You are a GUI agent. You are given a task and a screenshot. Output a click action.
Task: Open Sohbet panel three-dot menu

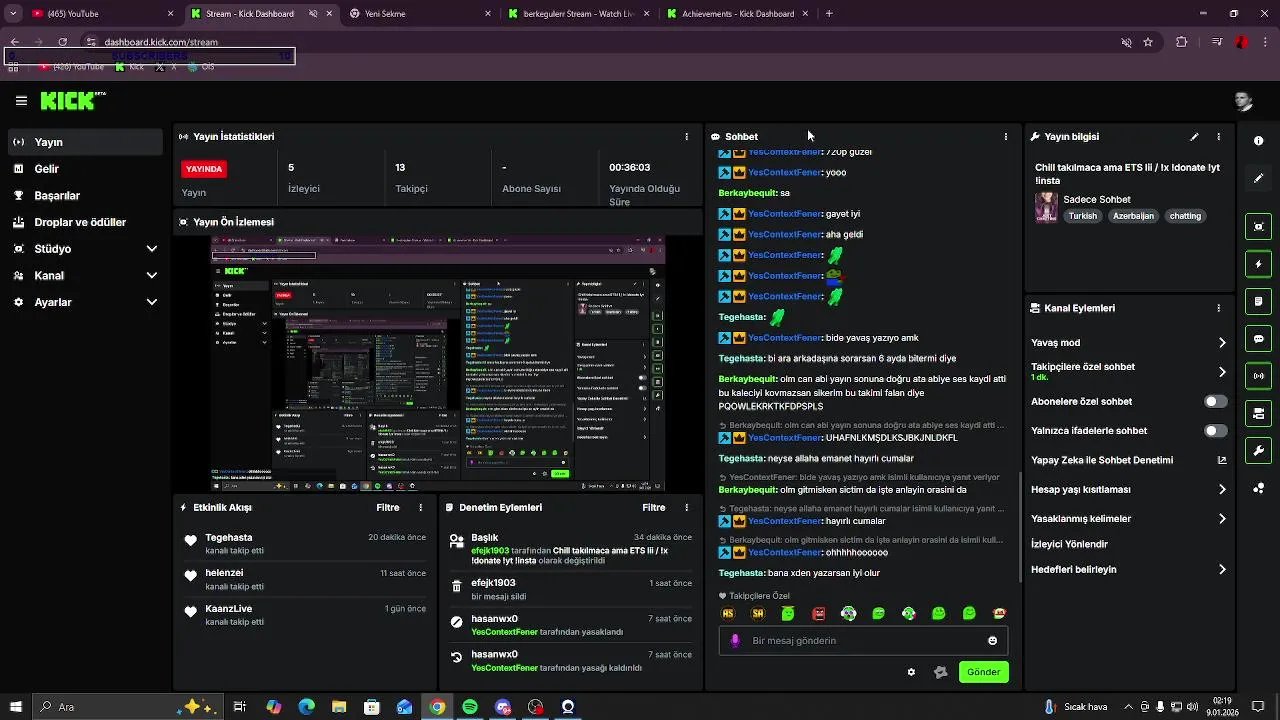[x=1006, y=137]
